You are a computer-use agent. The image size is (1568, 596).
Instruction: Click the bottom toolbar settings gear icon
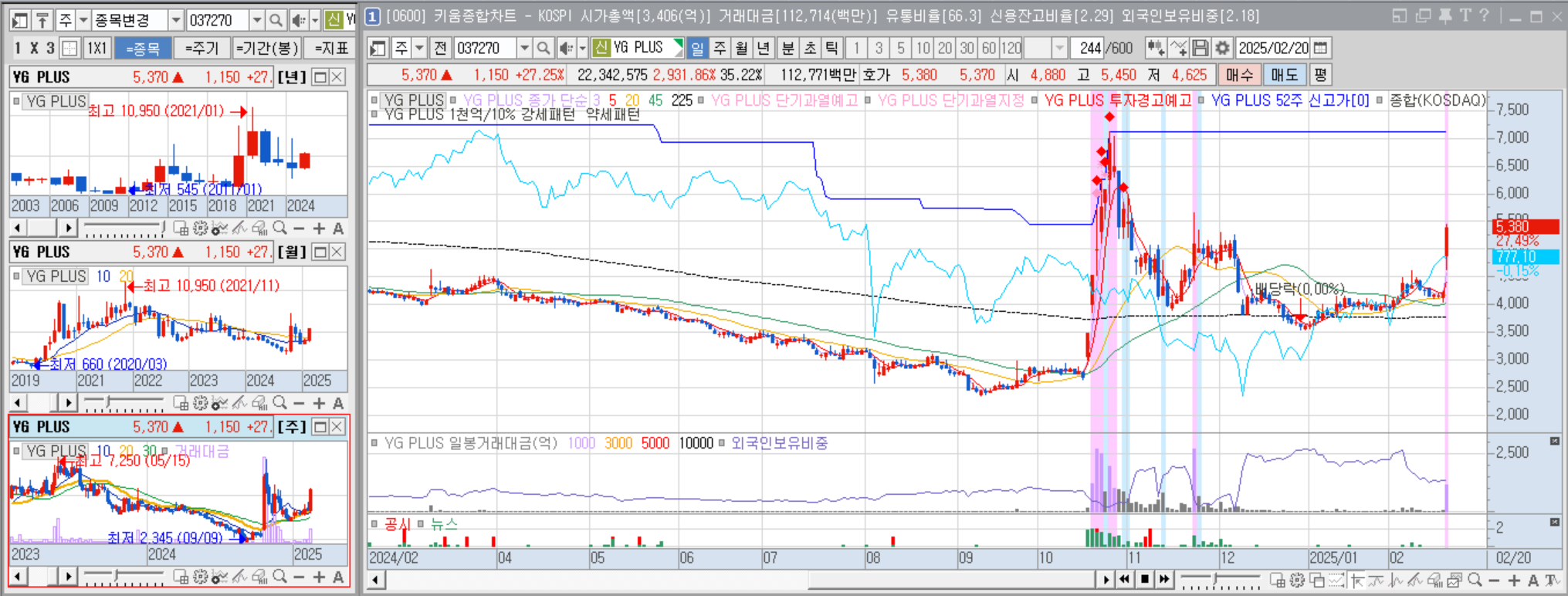coord(1297,580)
